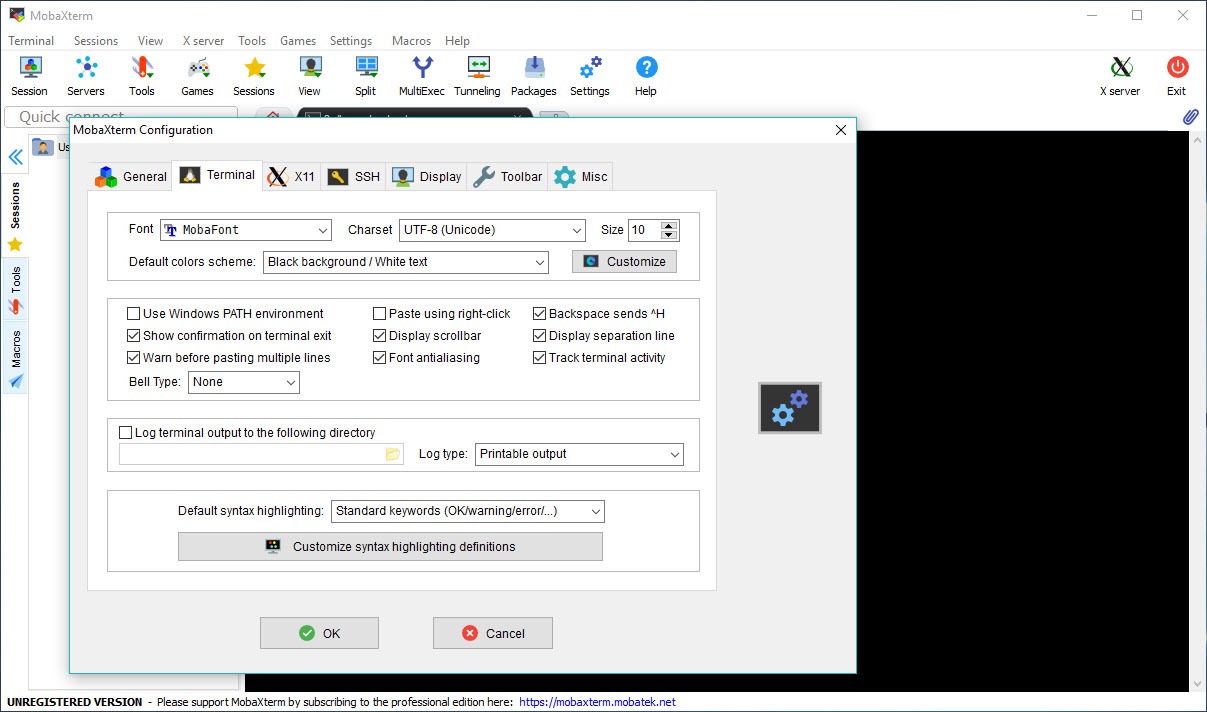Click the Tunneling toolbar icon
The width and height of the screenshot is (1207, 712).
477,75
